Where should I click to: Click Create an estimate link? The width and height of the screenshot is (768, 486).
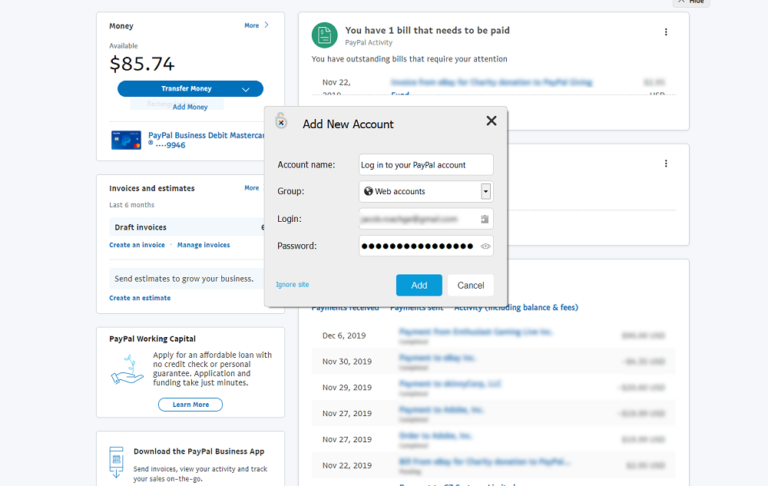coord(140,298)
